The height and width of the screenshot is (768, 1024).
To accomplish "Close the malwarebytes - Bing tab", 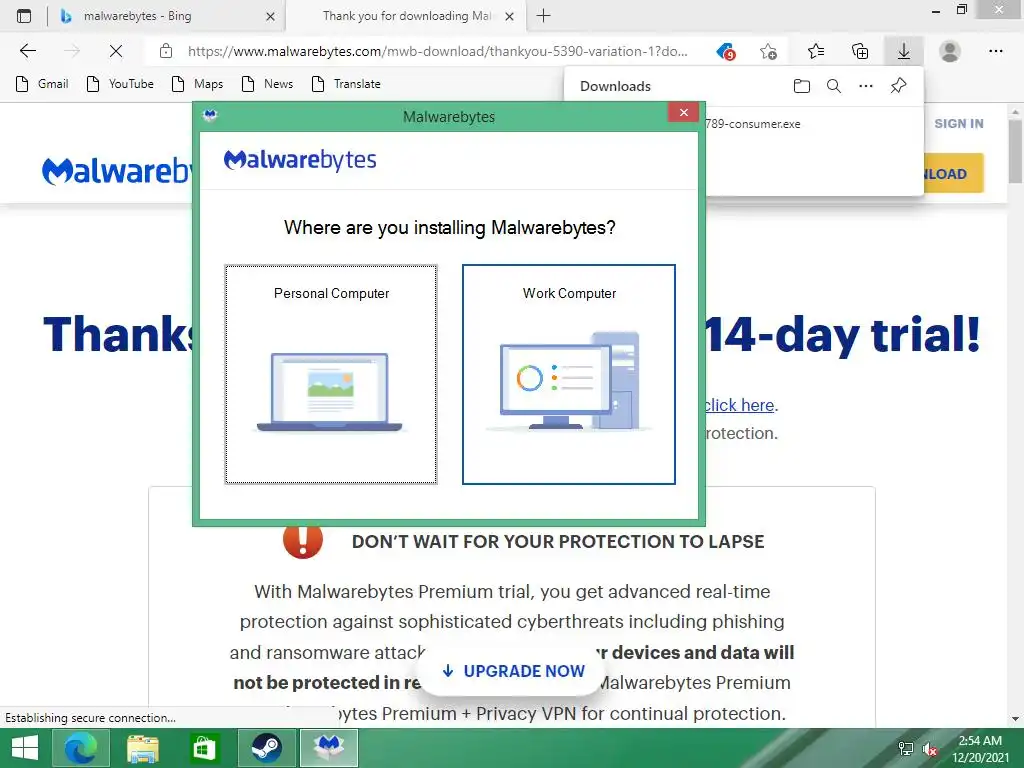I will point(270,16).
